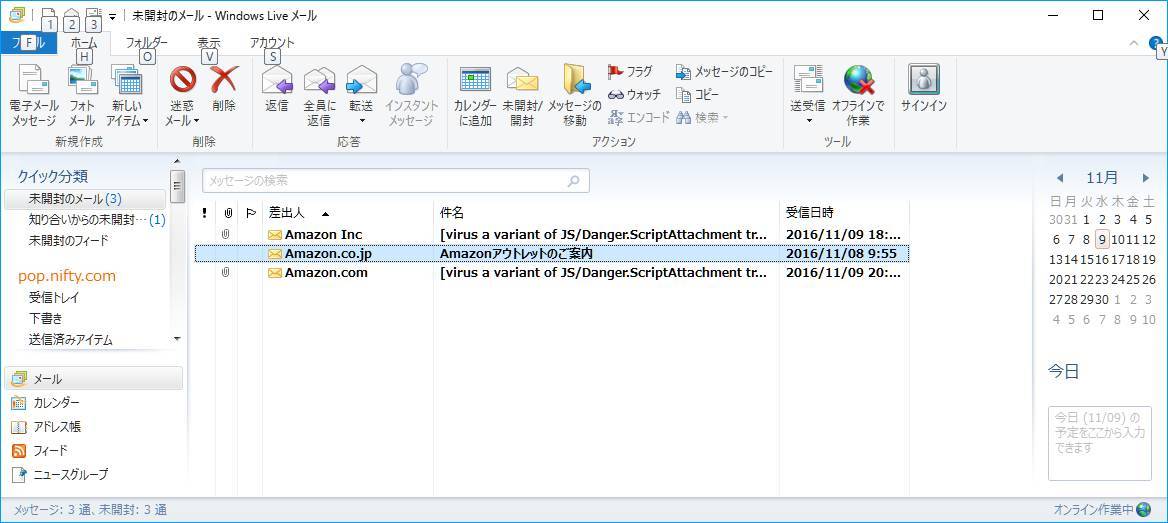Click the red X 削除 icon
1168x523 pixels.
(x=223, y=78)
